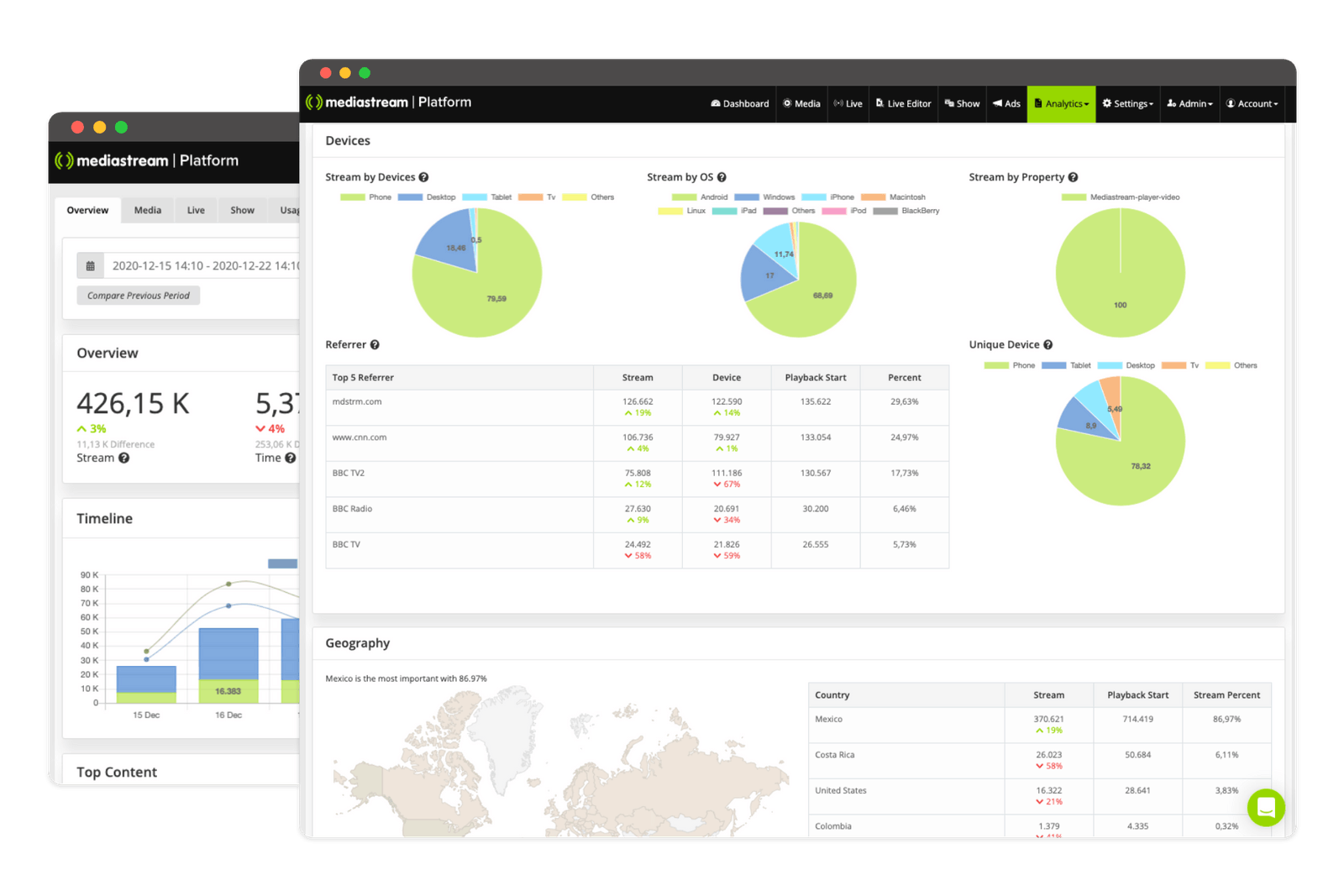The width and height of the screenshot is (1344, 896).
Task: Click the Unique Device help question mark
Action: (1048, 344)
